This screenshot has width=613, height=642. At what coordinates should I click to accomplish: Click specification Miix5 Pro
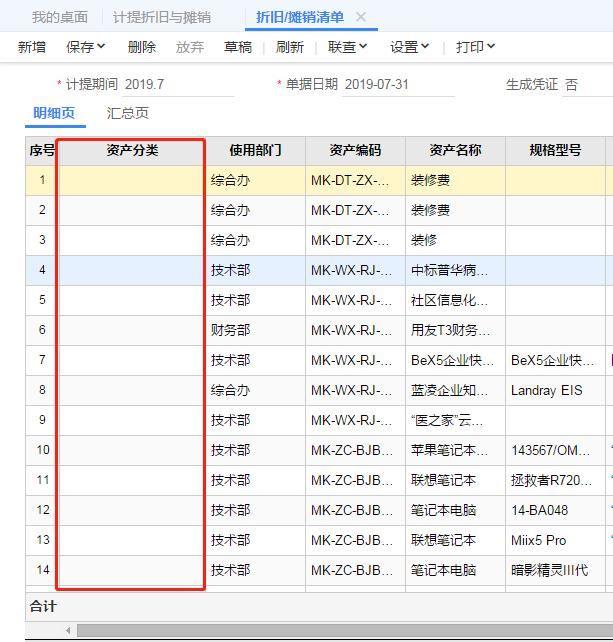(538, 540)
